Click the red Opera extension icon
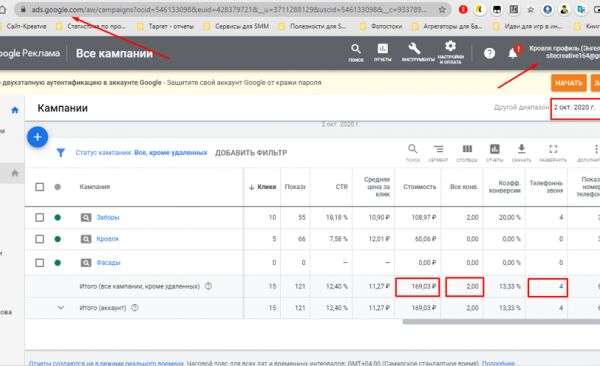 463,10
